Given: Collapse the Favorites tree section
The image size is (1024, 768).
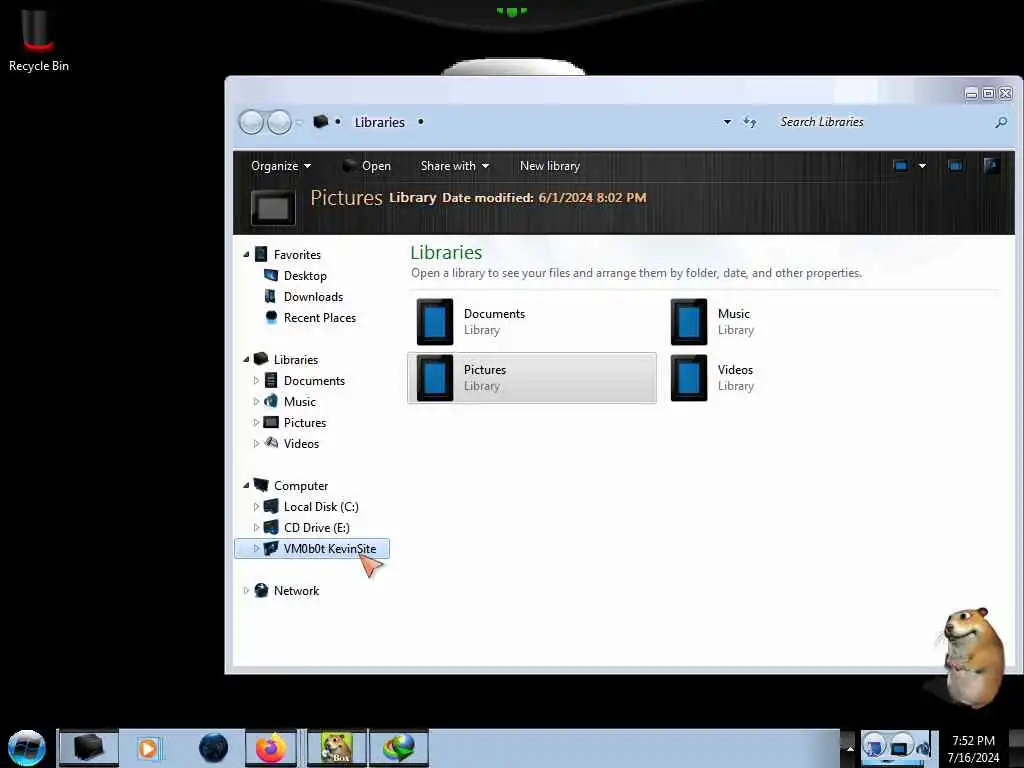Looking at the screenshot, I should pos(246,255).
